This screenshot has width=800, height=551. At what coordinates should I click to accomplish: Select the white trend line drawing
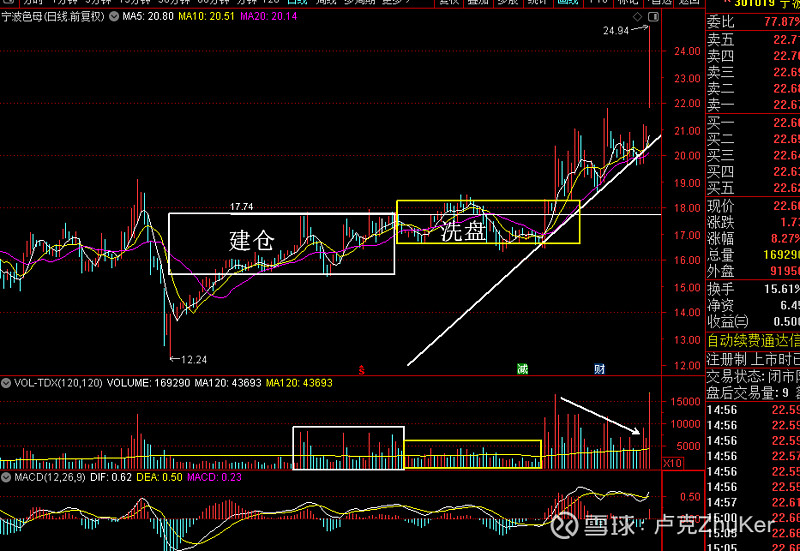point(534,251)
